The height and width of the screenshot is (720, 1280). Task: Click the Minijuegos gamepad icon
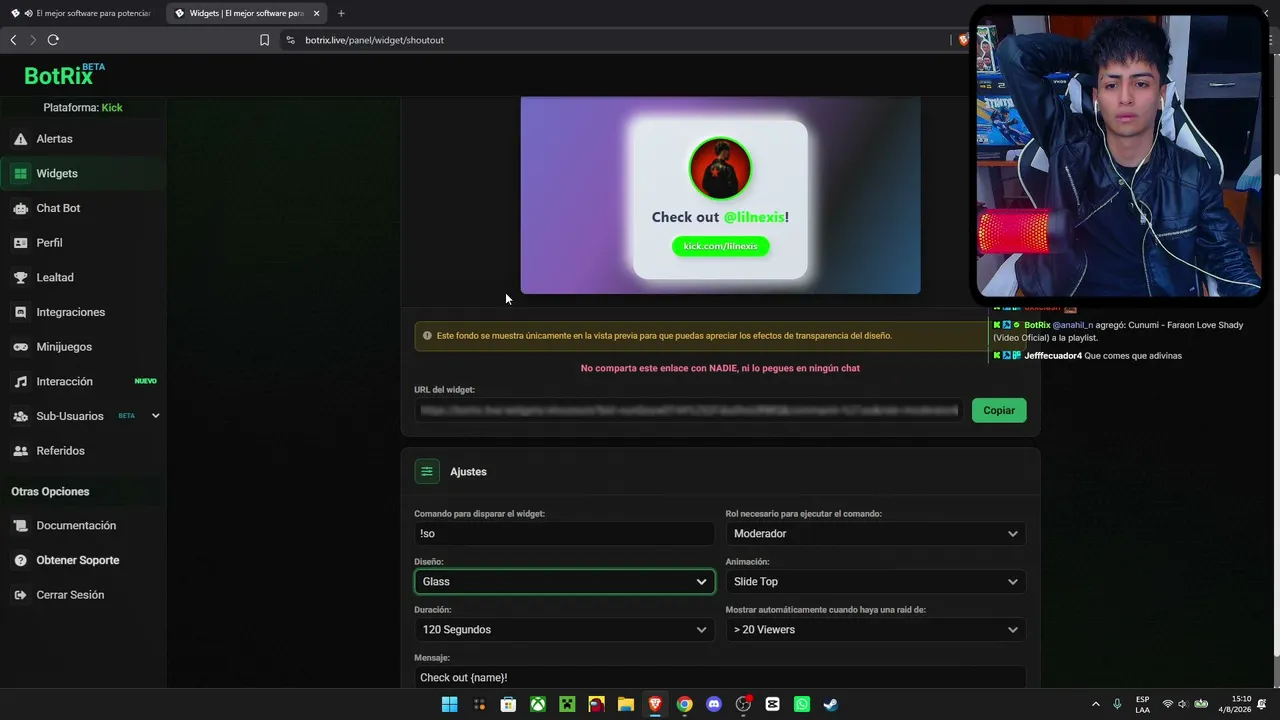(x=20, y=347)
